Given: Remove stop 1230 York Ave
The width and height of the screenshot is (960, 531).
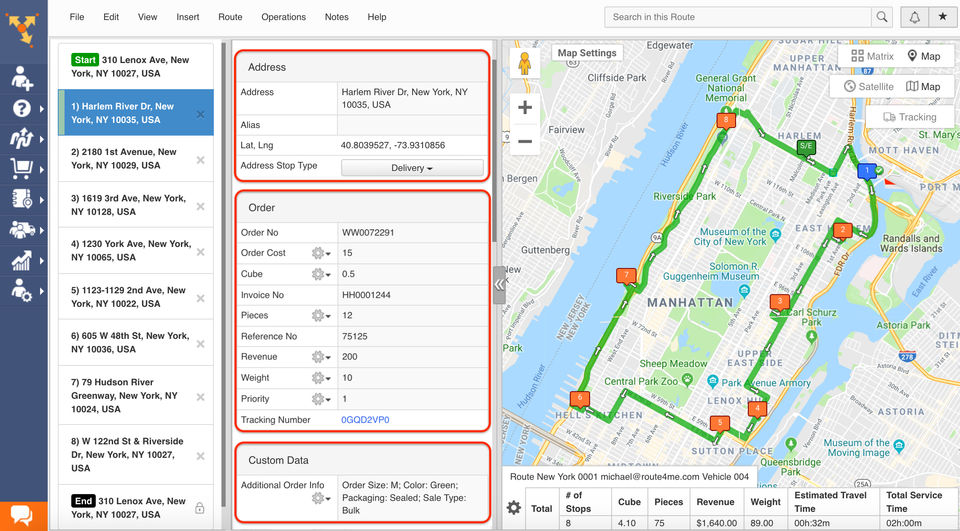Looking at the screenshot, I should pos(200,252).
